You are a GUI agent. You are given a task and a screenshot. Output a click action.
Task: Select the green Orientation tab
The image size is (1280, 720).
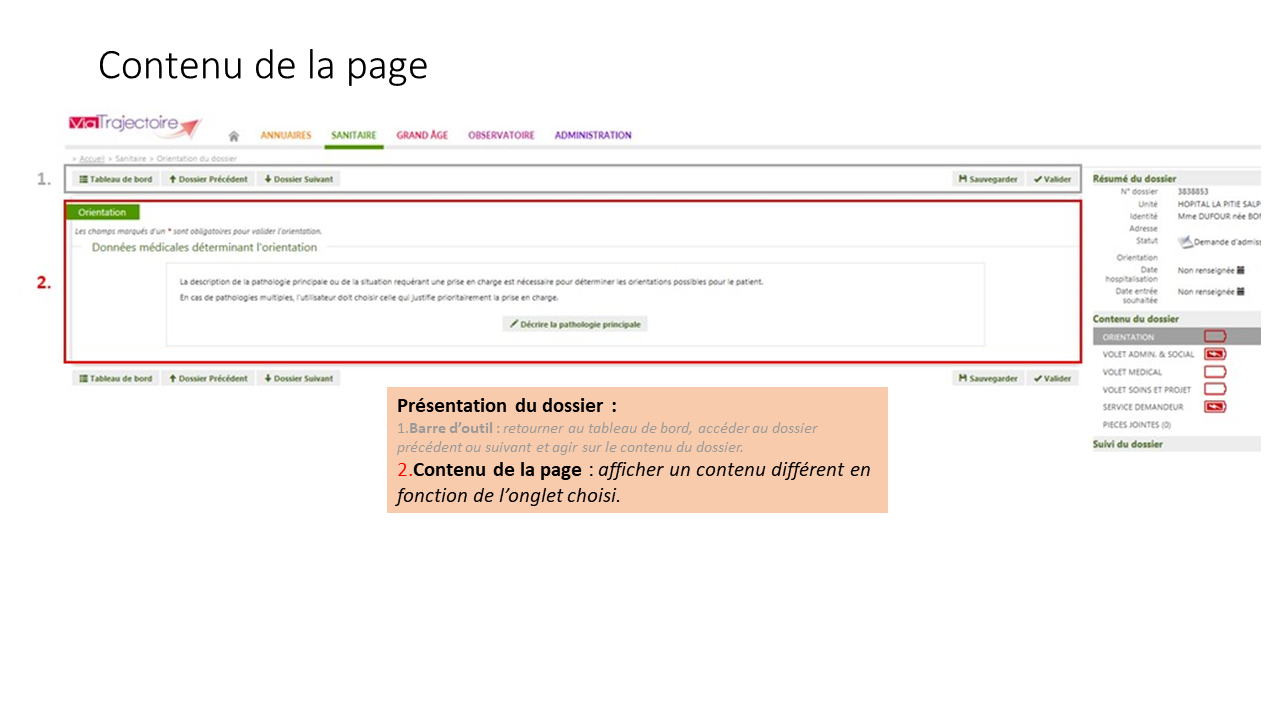click(x=102, y=212)
